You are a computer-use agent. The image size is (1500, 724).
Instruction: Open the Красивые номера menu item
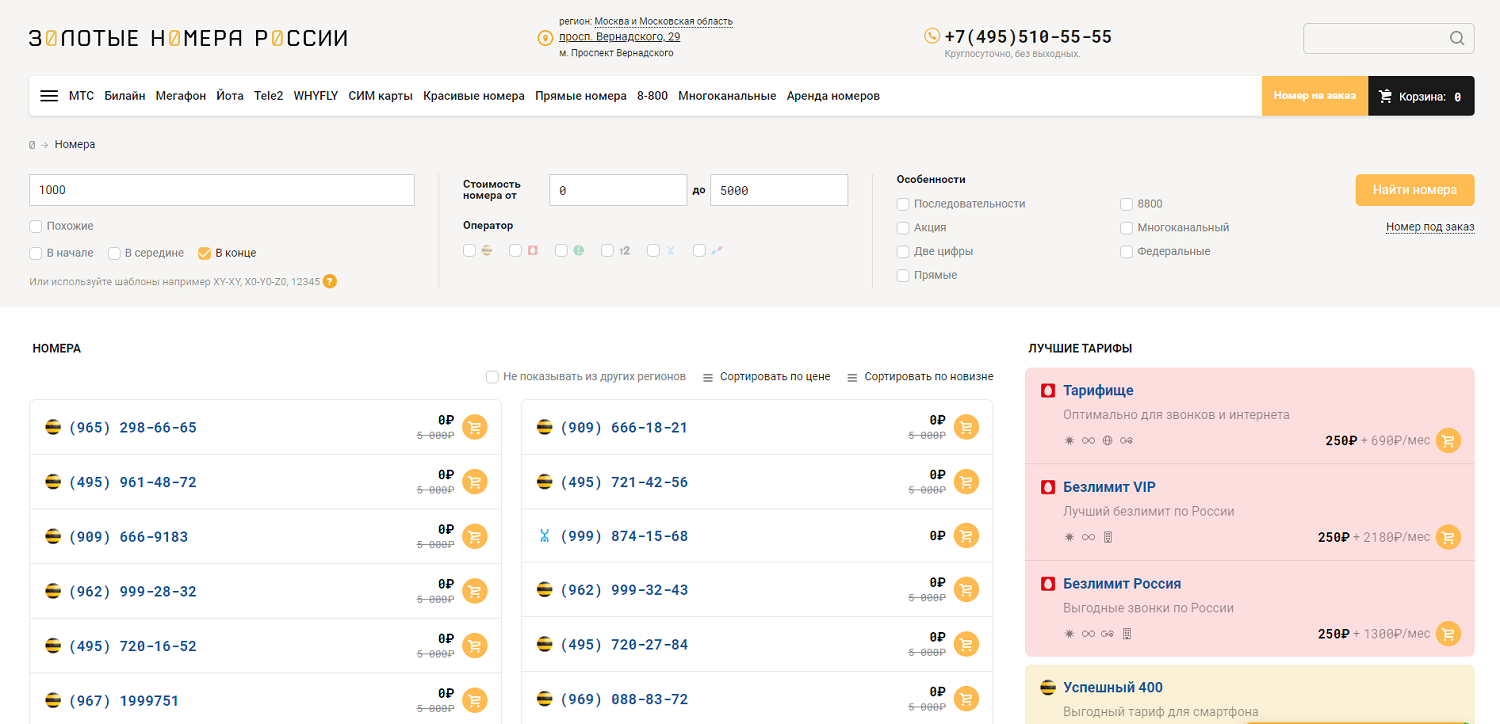[474, 96]
